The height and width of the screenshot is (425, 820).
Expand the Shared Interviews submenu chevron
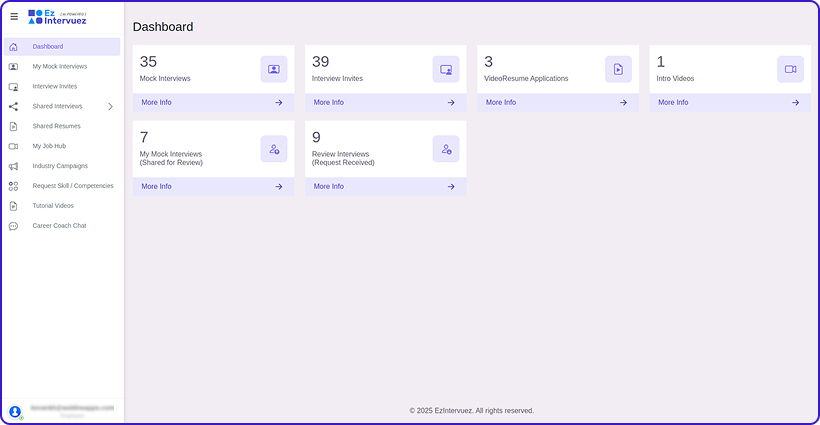pyautogui.click(x=110, y=106)
